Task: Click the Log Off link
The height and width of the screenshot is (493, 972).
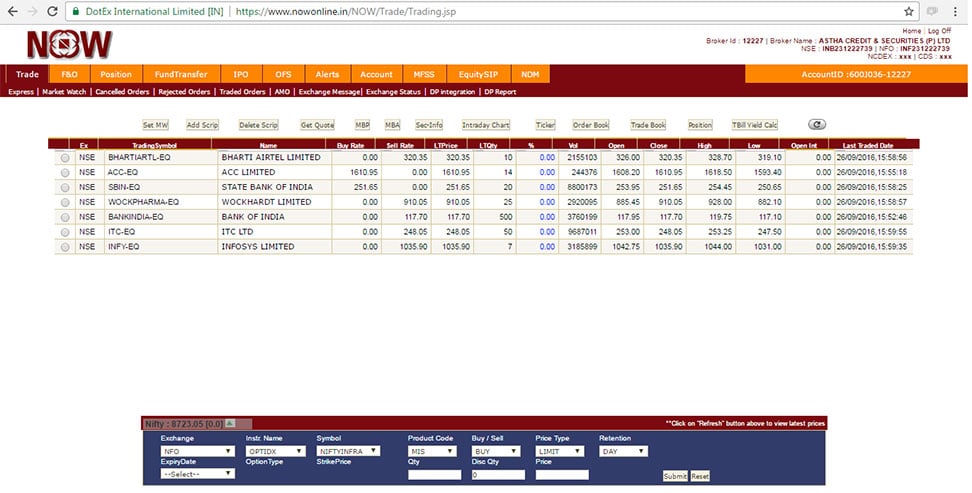Action: 940,31
